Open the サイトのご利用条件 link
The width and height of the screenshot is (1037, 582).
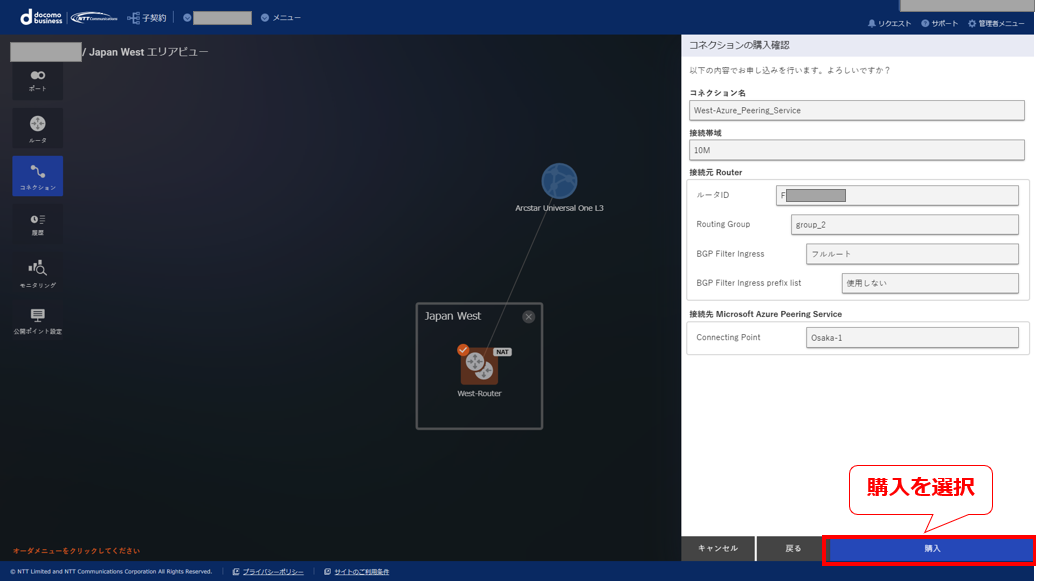(361, 572)
